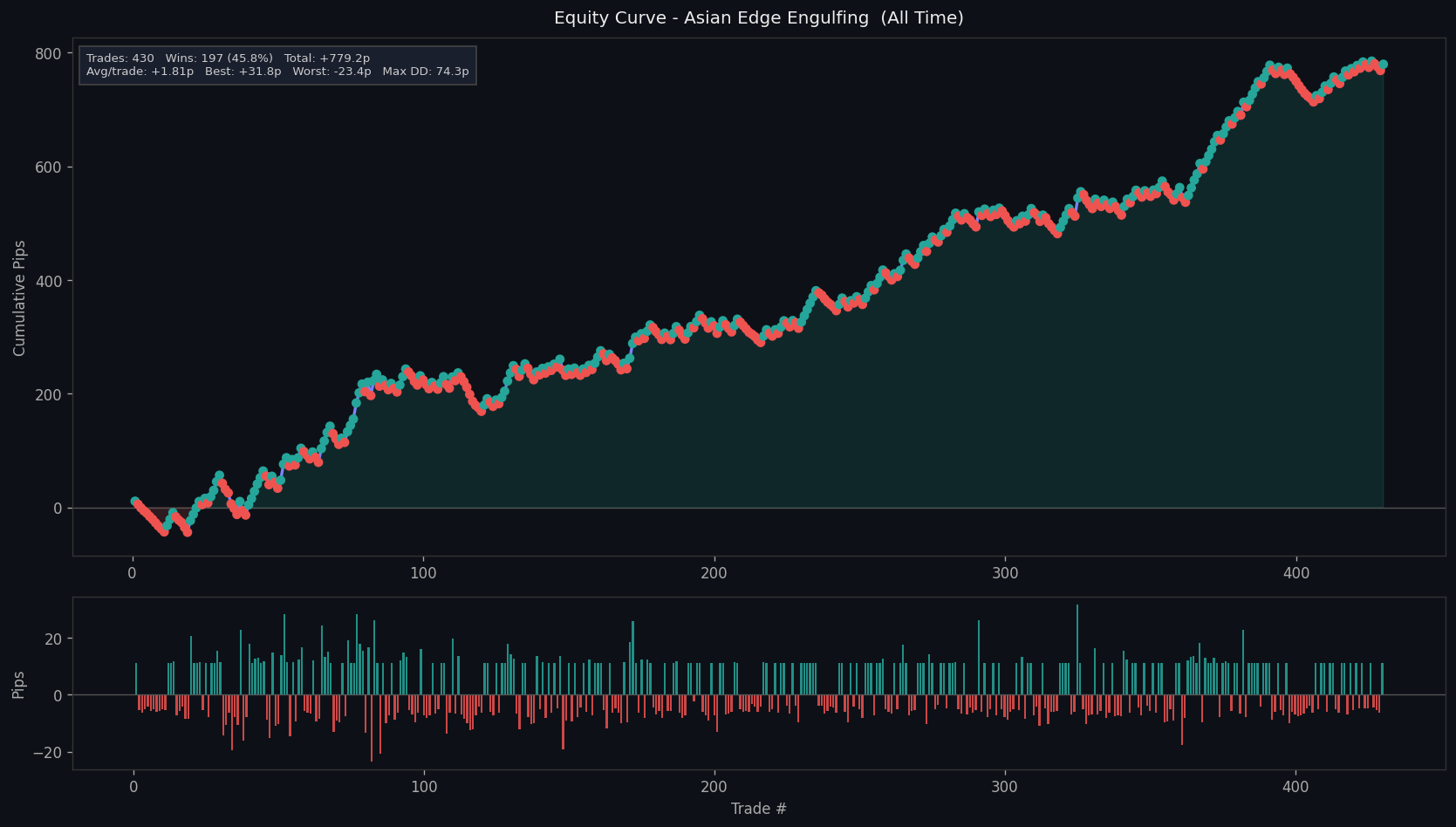Viewport: 1456px width, 827px height.
Task: Click the 'Pips' y-axis label on the bar chart
Action: coord(19,684)
